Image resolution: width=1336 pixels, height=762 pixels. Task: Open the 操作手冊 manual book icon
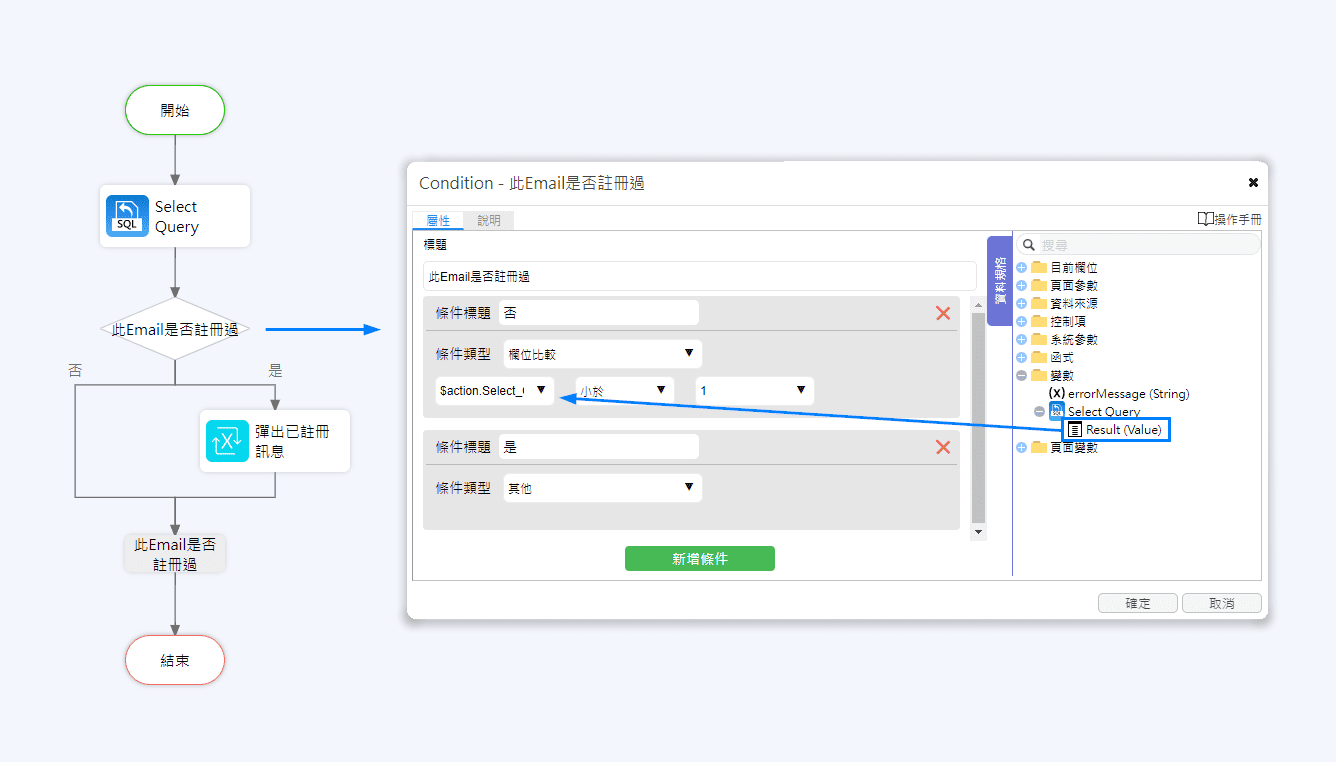pos(1205,219)
